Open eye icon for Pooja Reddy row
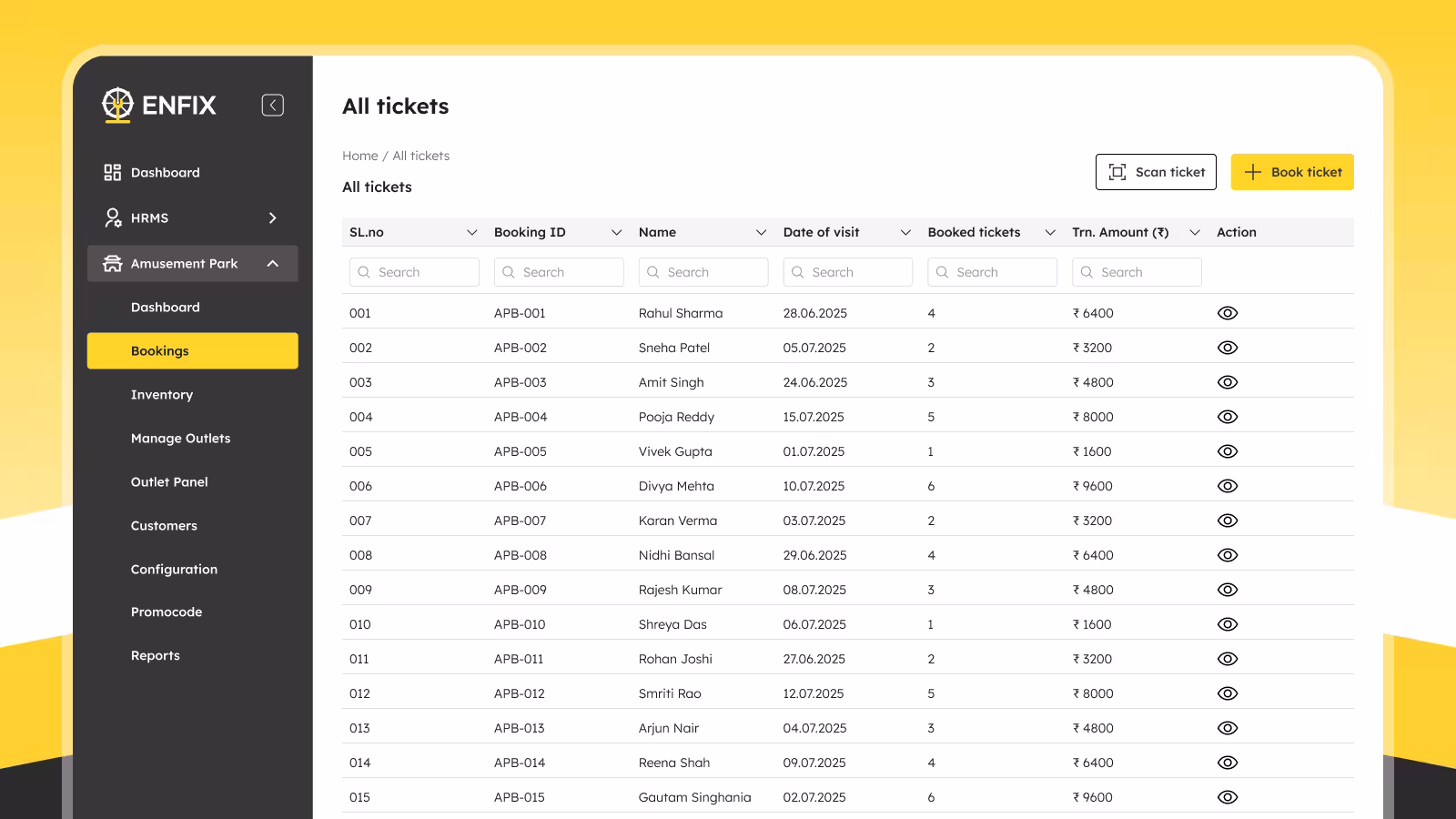This screenshot has width=1456, height=819. click(1228, 417)
